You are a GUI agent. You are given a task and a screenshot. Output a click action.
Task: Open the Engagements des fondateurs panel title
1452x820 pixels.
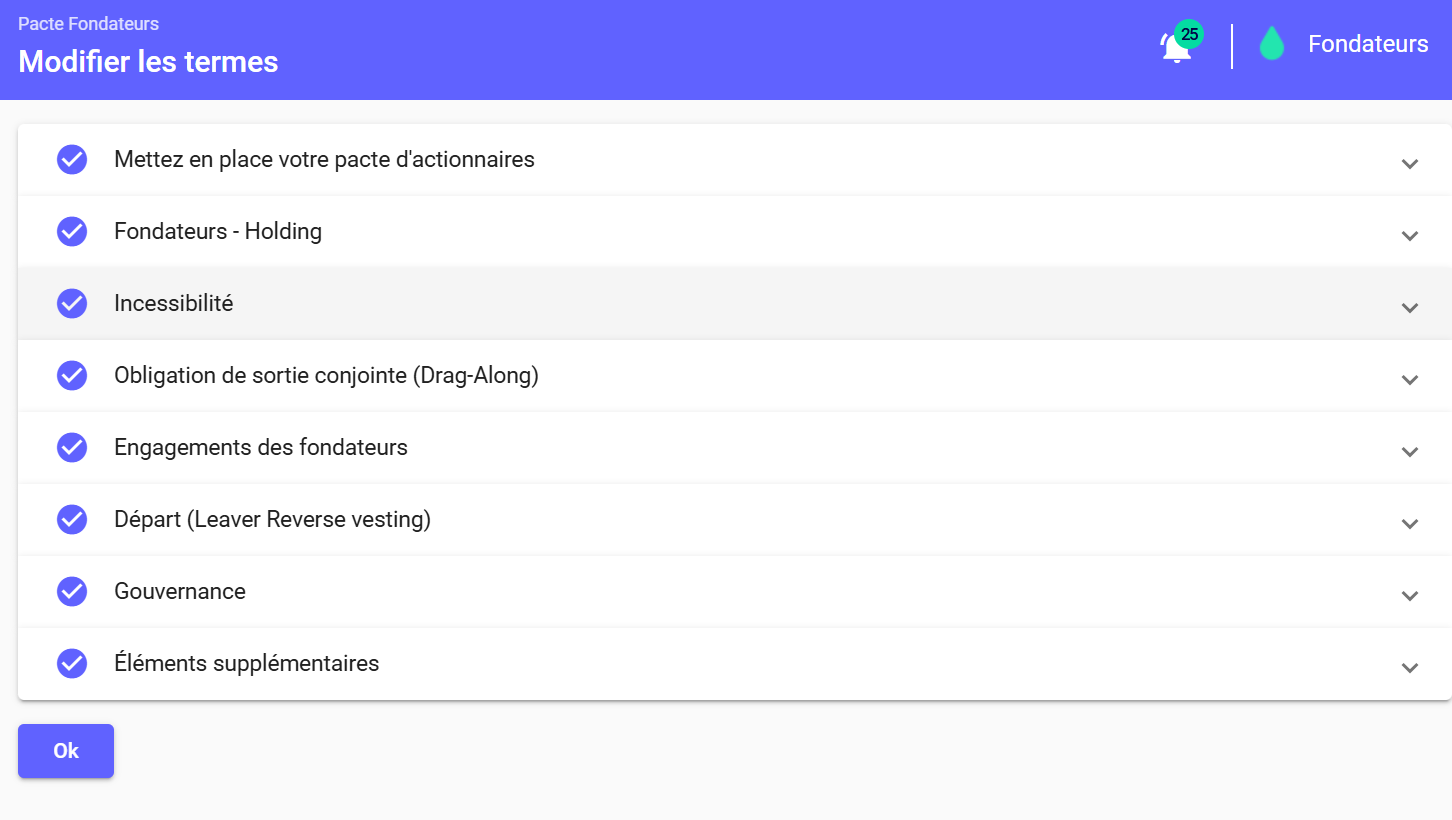(x=261, y=447)
